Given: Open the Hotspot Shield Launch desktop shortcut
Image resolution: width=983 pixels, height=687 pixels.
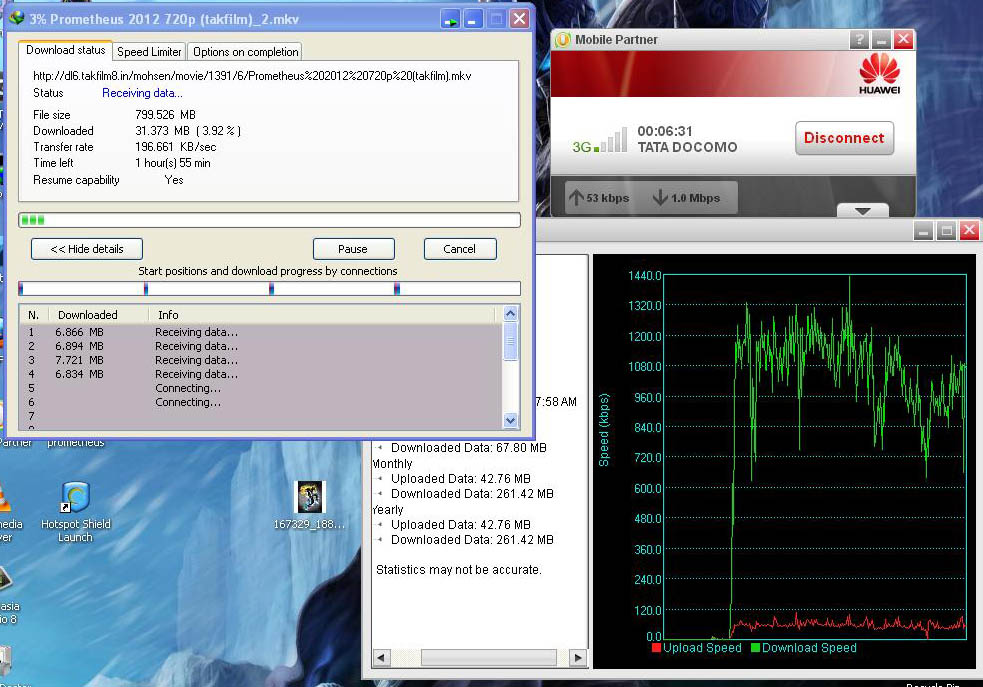Looking at the screenshot, I should click(75, 511).
